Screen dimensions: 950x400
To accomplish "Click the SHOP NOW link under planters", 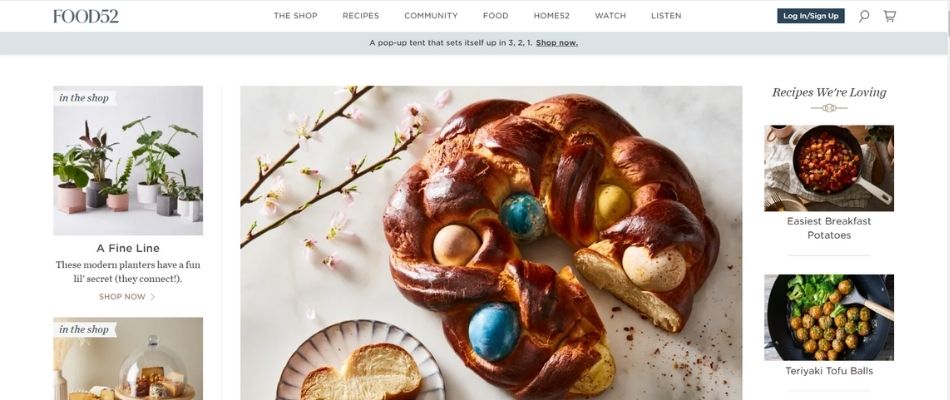I will (122, 297).
